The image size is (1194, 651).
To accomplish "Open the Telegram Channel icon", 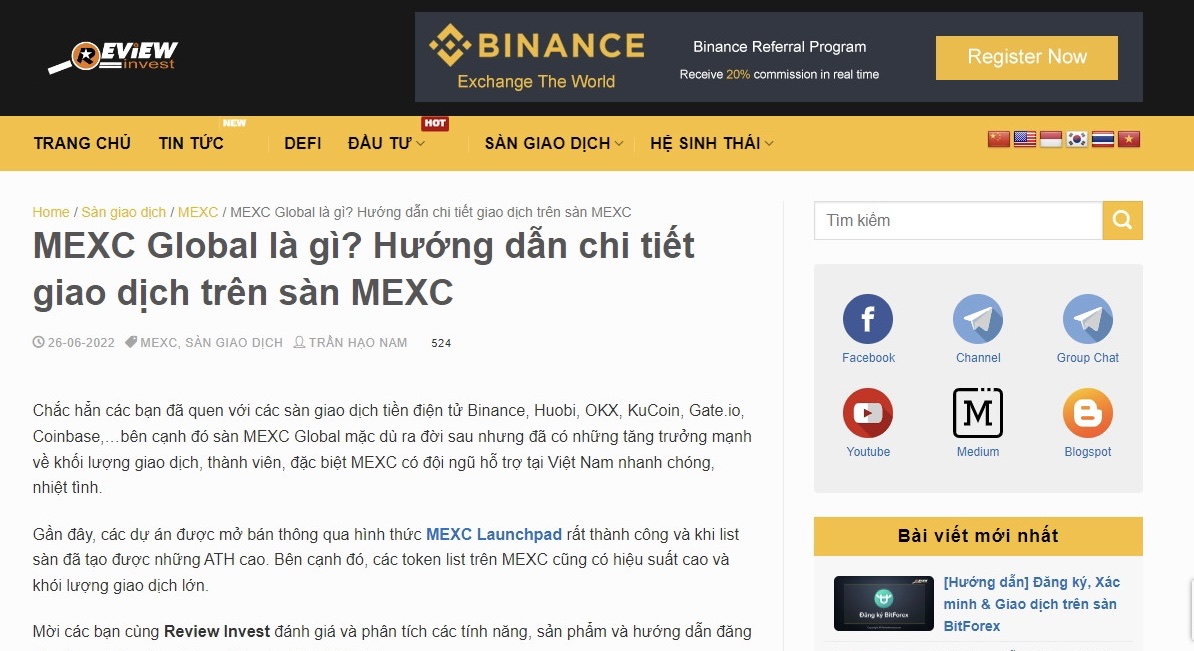I will click(x=978, y=319).
